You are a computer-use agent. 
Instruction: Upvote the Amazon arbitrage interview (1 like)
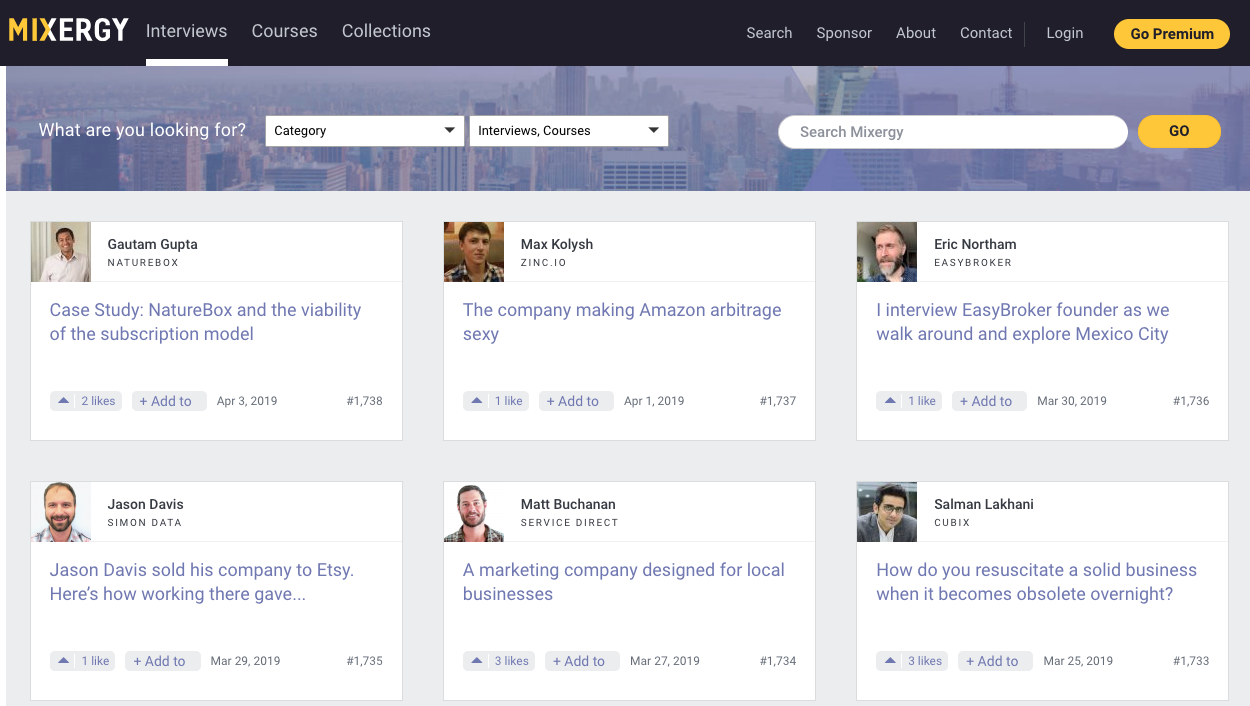496,401
